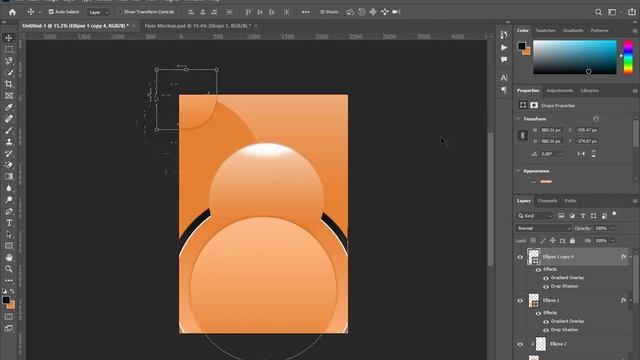Click the width W input field
This screenshot has width=640, height=360.
pos(551,130)
